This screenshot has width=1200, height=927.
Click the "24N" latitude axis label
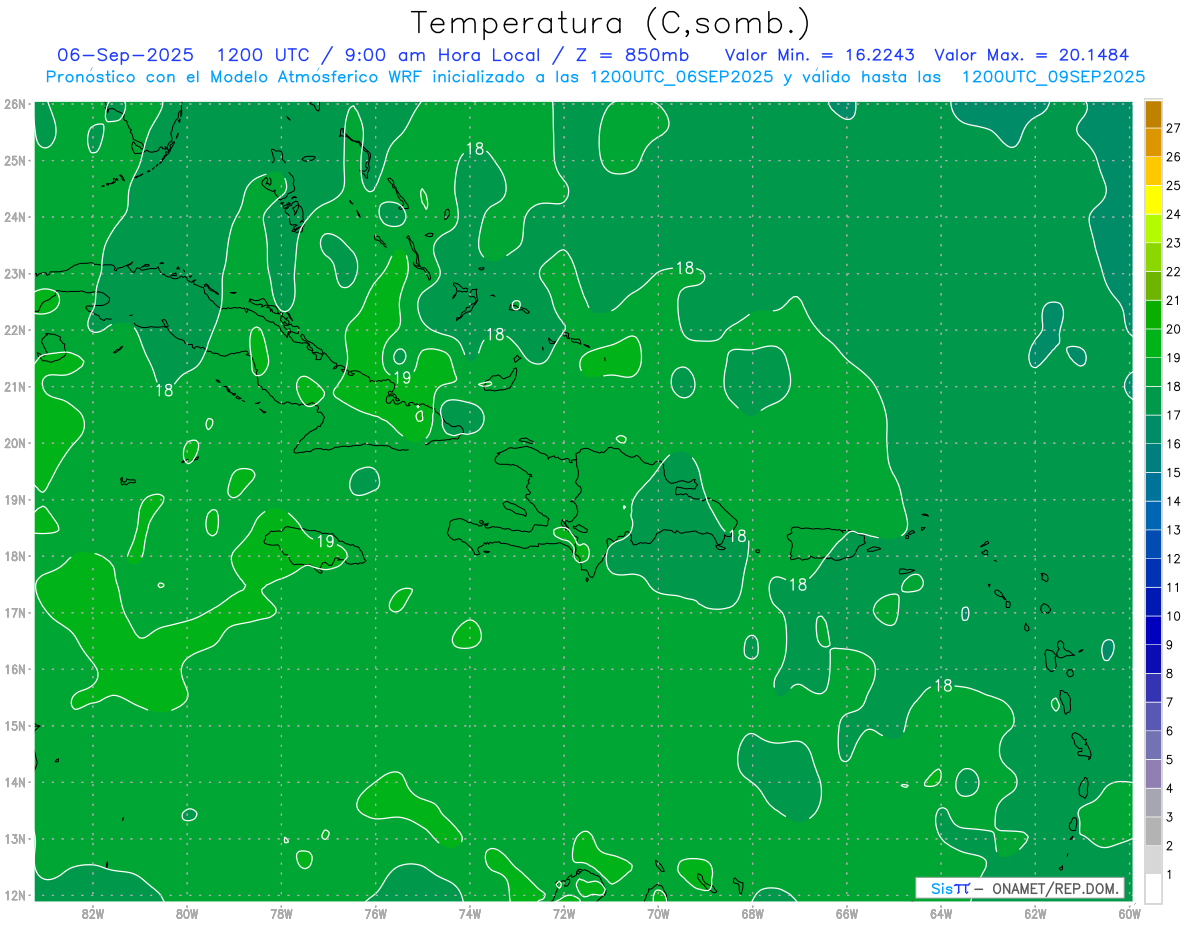tap(14, 217)
